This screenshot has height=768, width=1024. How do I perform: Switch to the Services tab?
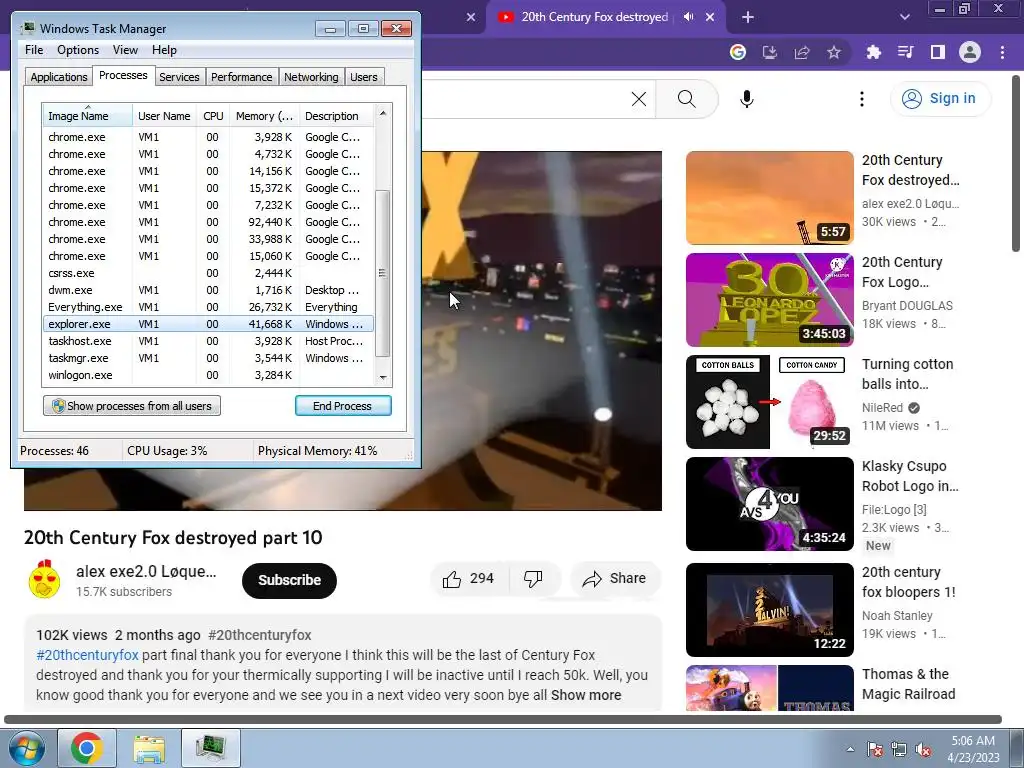click(179, 77)
